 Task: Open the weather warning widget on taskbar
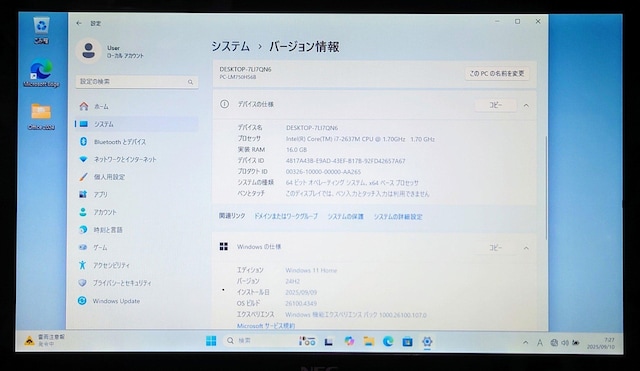45,340
